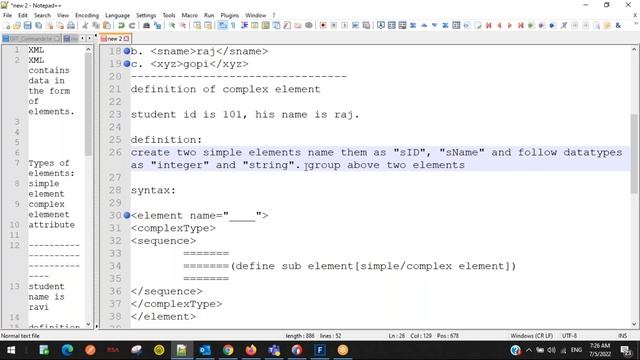
Task: Open Outlook from the taskbar
Action: pos(205,350)
